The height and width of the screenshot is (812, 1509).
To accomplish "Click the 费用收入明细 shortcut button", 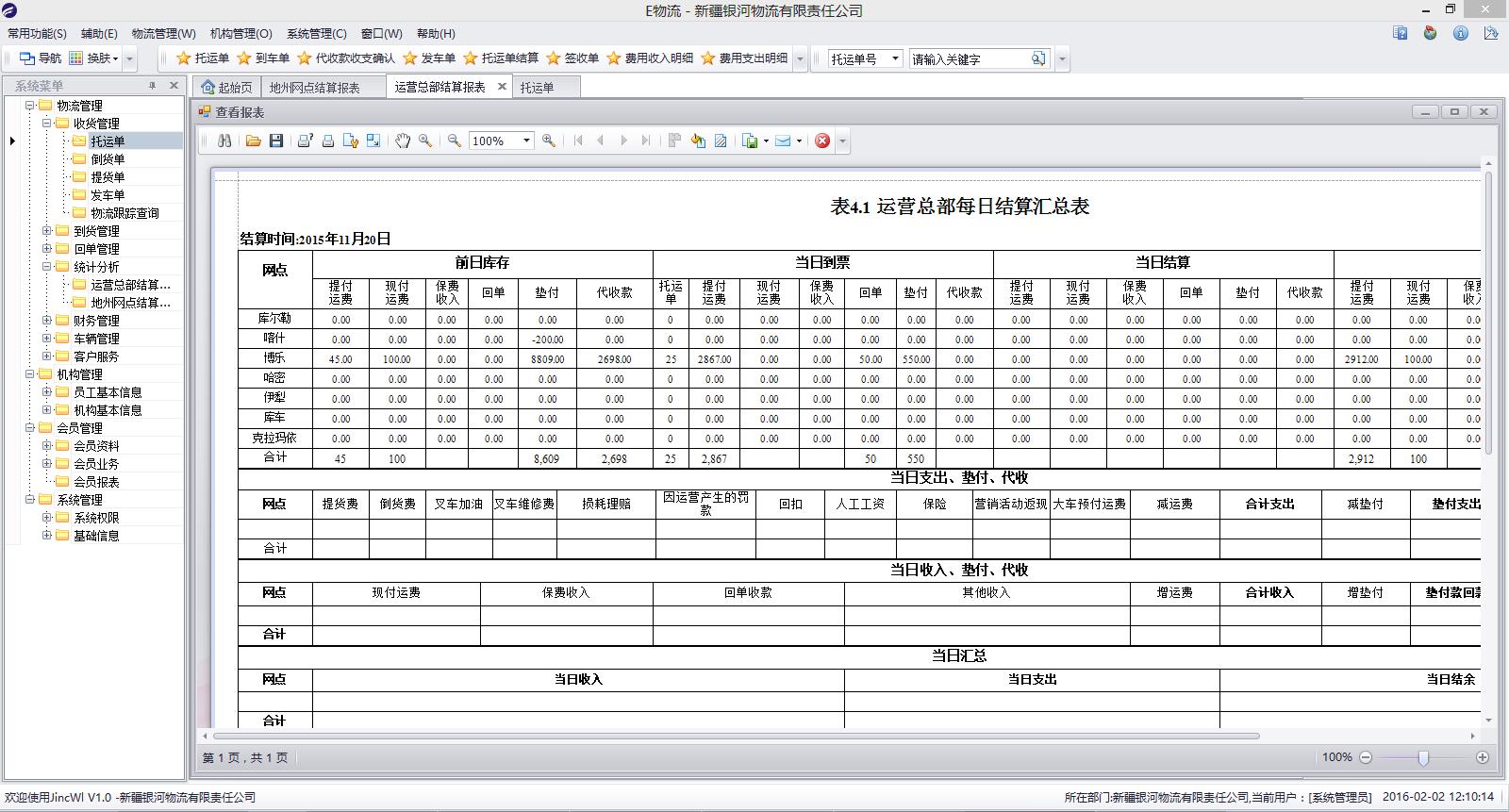I will 650,58.
